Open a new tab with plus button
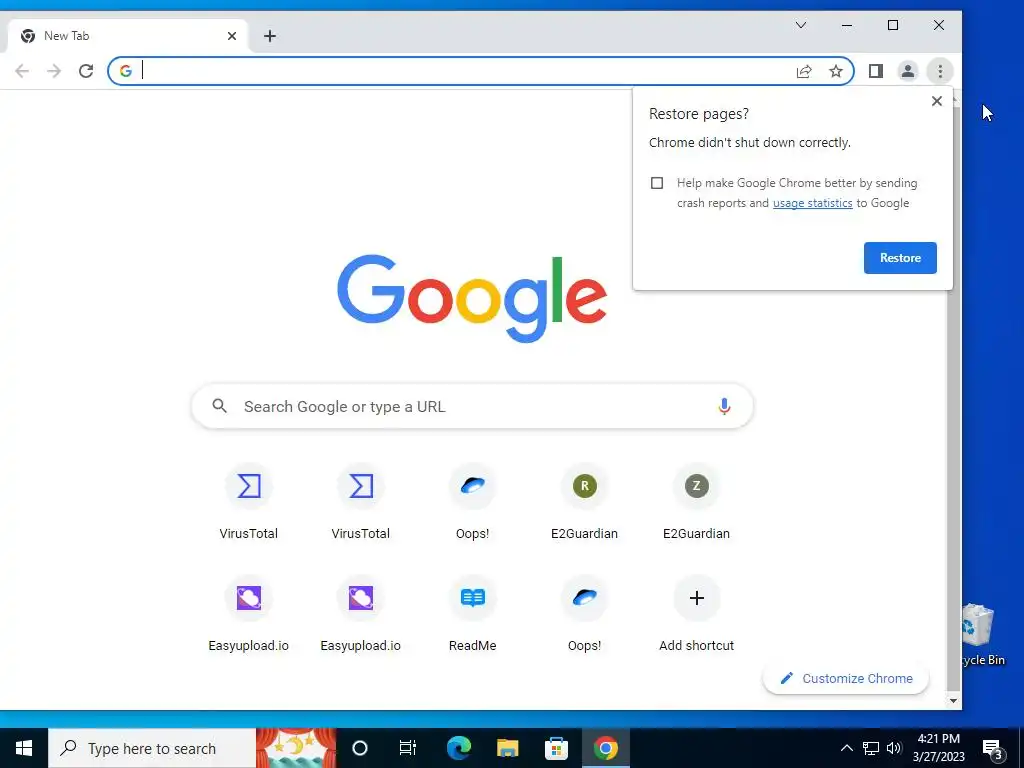This screenshot has width=1024, height=768. [x=270, y=36]
